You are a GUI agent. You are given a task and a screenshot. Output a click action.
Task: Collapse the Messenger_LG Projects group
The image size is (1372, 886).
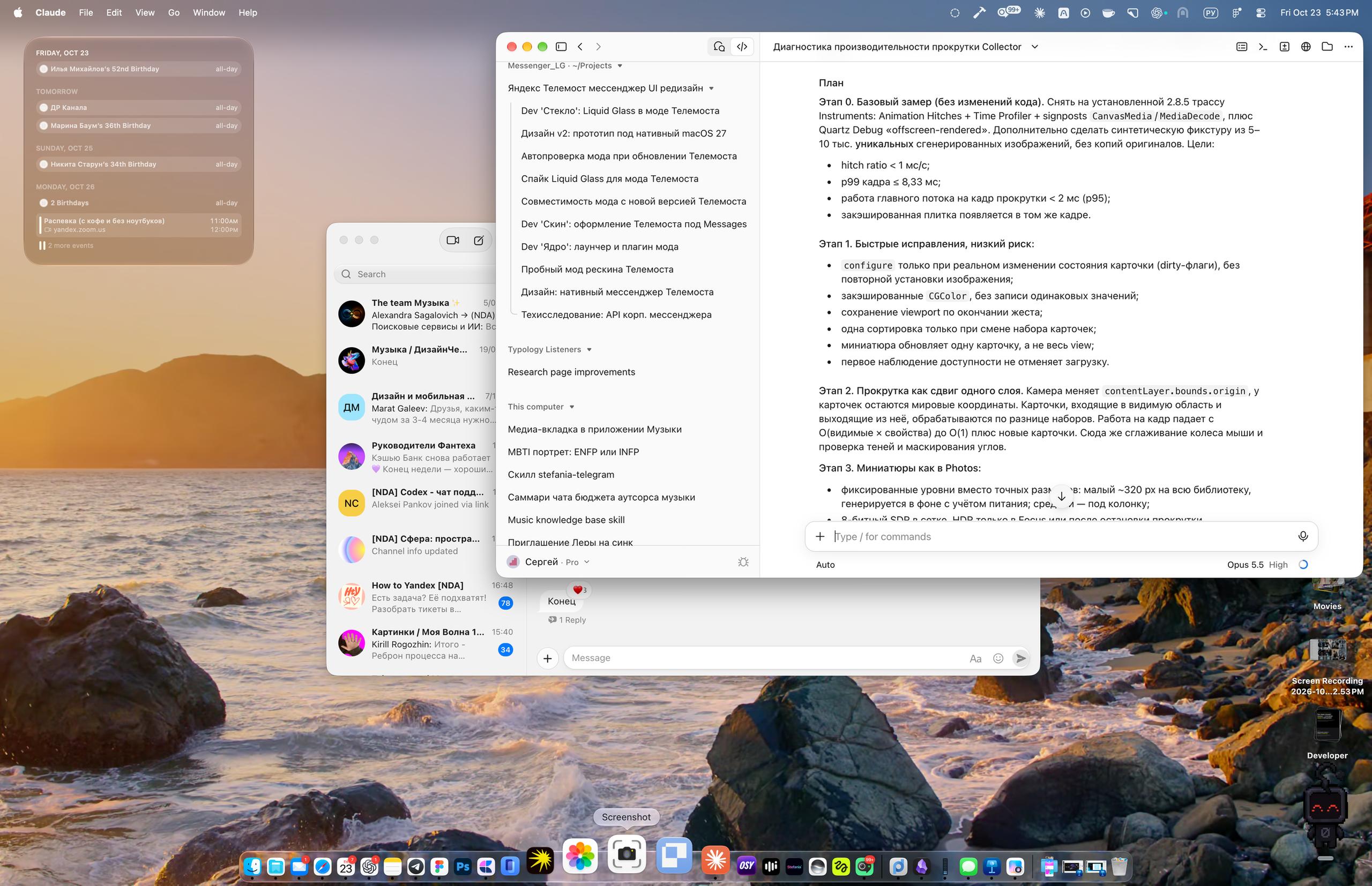click(620, 65)
